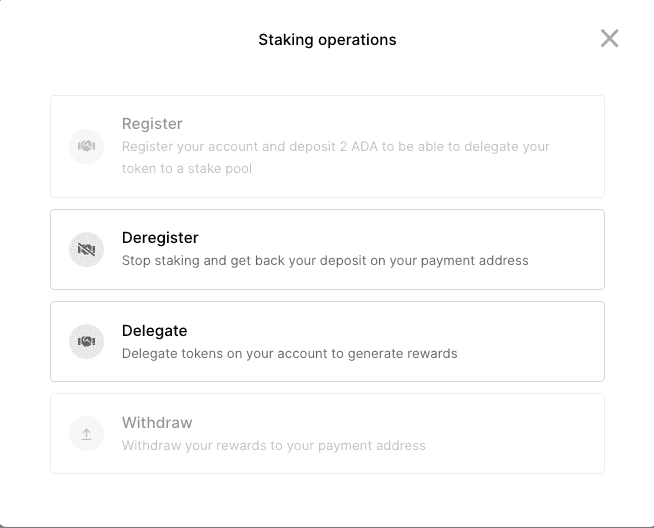Click the Withdraw upward arrow icon
Image resolution: width=654 pixels, height=528 pixels.
point(86,434)
